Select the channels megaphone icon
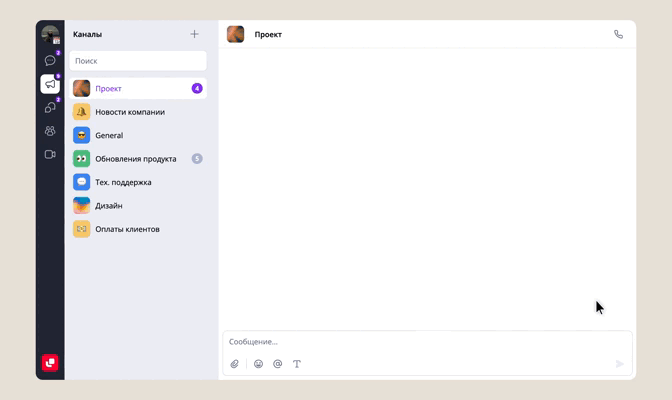672x400 pixels. tap(50, 84)
